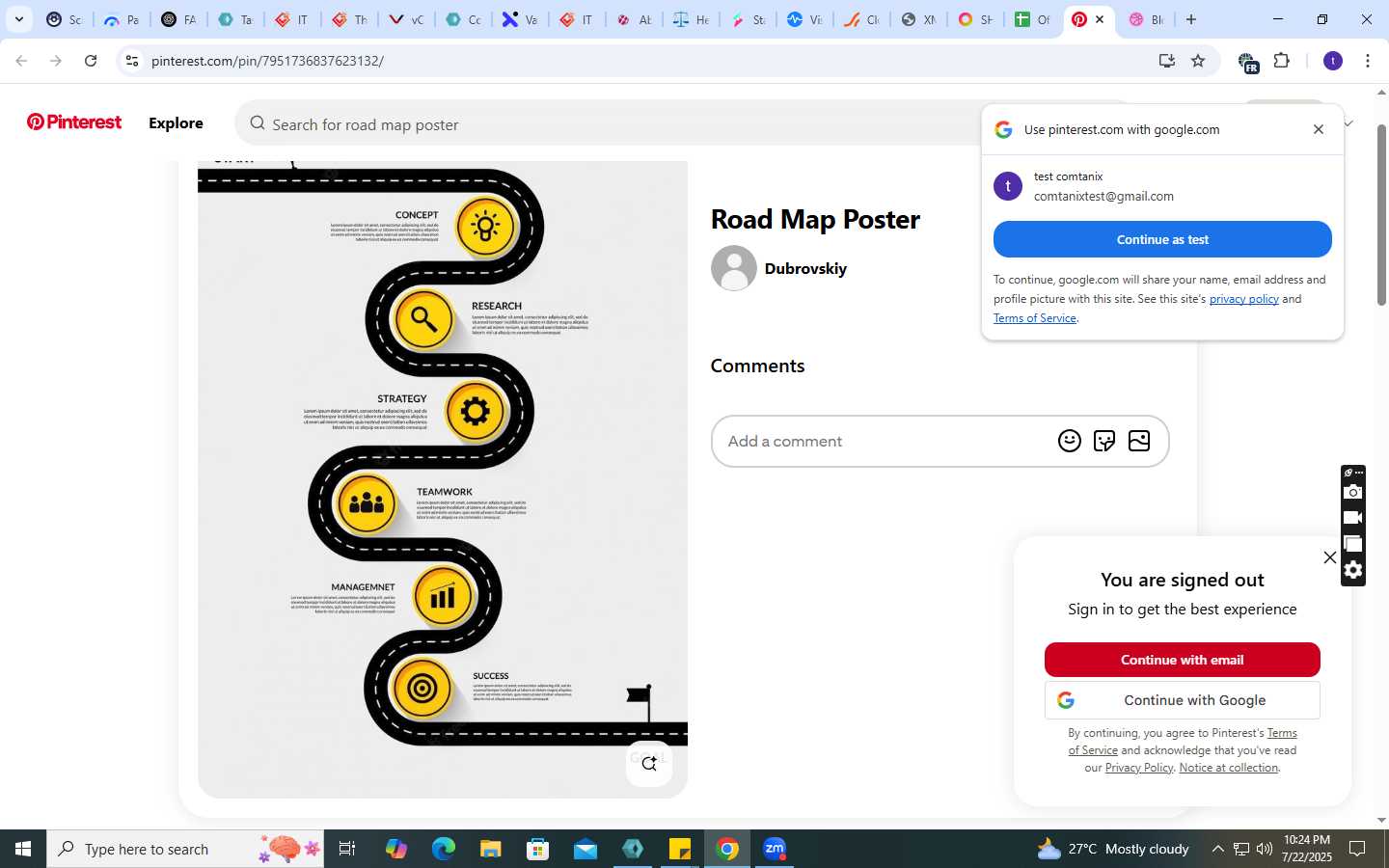The image size is (1389, 868).
Task: Open the notifications center
Action: point(1357,849)
